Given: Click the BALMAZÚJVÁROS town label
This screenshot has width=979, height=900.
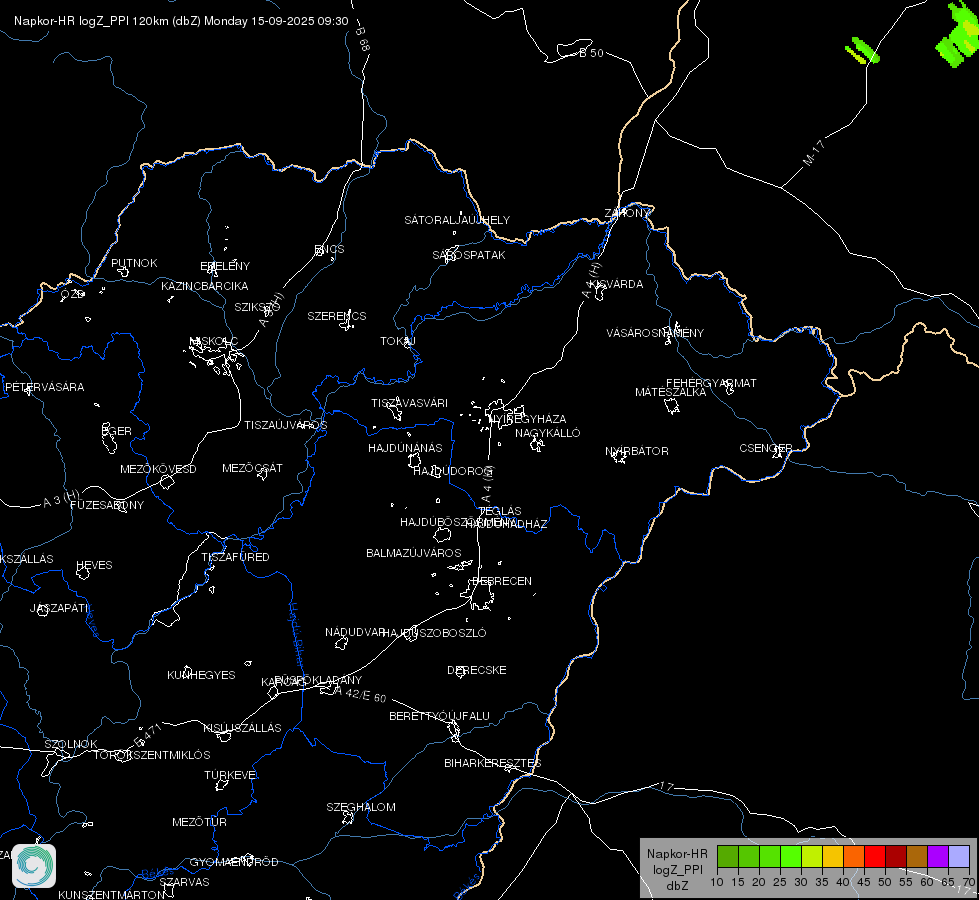Looking at the screenshot, I should (x=413, y=553).
